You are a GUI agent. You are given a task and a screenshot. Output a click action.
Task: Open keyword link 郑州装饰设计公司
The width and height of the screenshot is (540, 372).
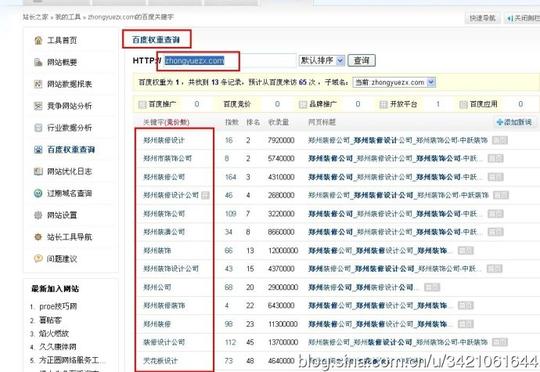171,269
